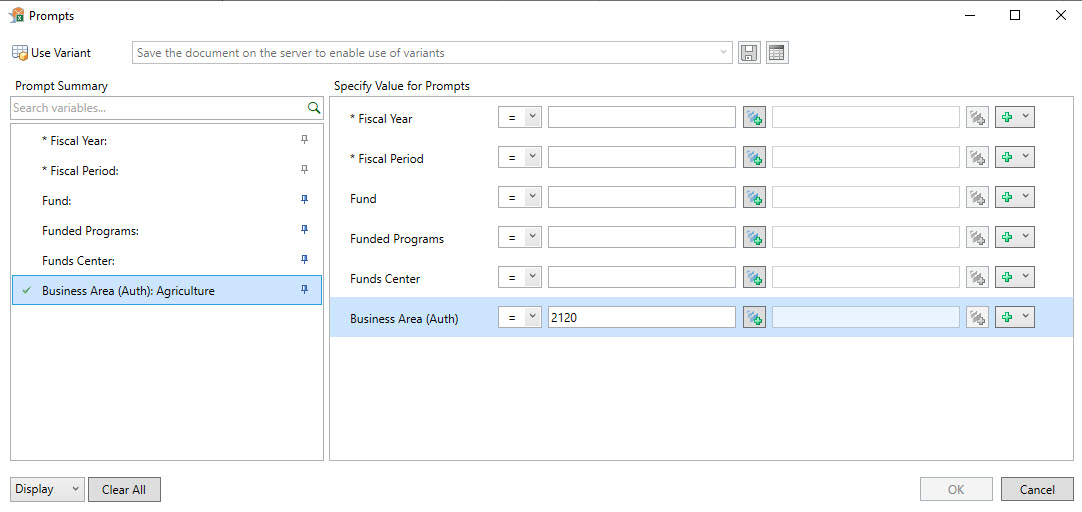
Task: Click the disabled upper value help in the Fiscal Year row
Action: click(x=977, y=118)
